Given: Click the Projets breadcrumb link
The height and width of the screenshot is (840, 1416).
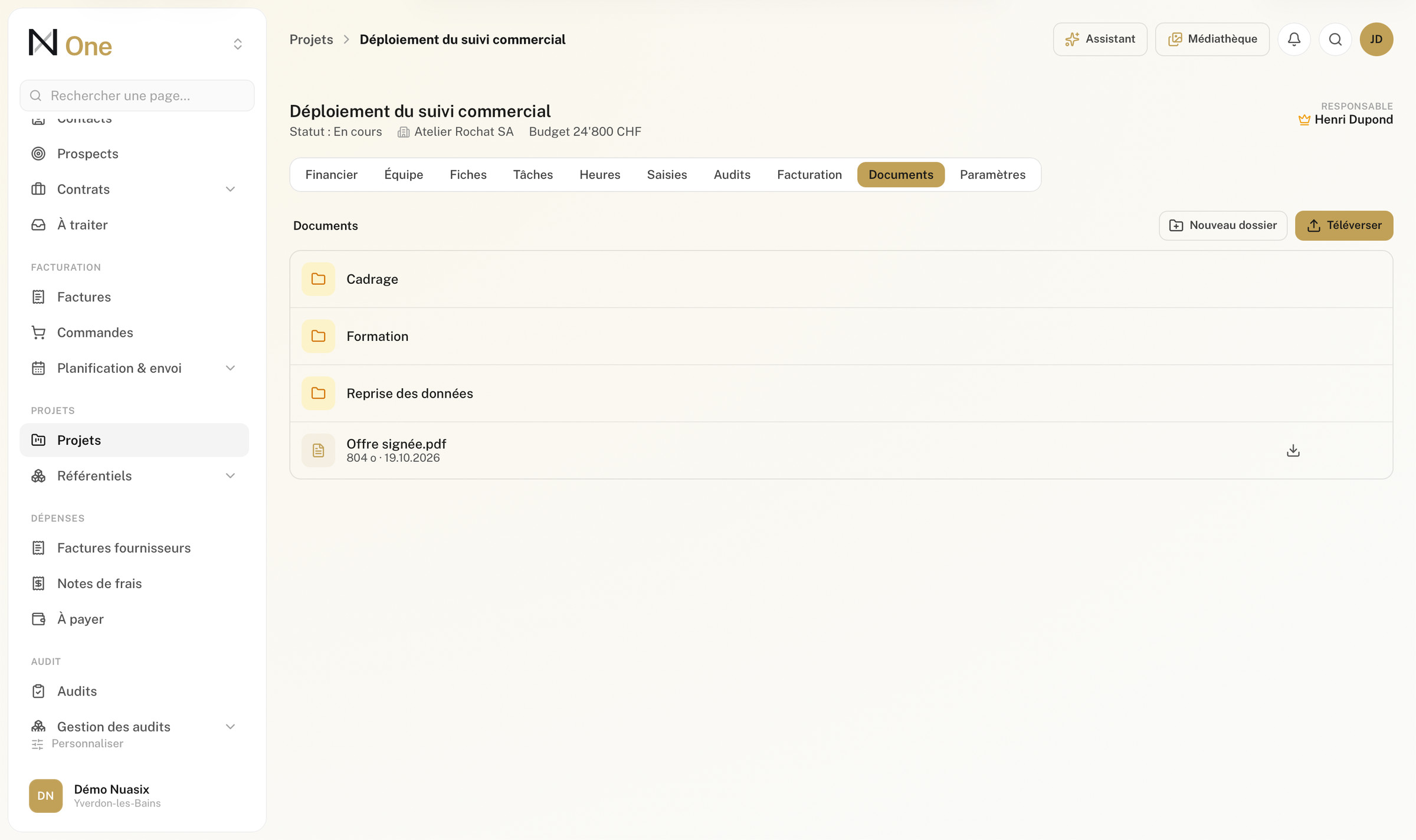Looking at the screenshot, I should coord(311,40).
